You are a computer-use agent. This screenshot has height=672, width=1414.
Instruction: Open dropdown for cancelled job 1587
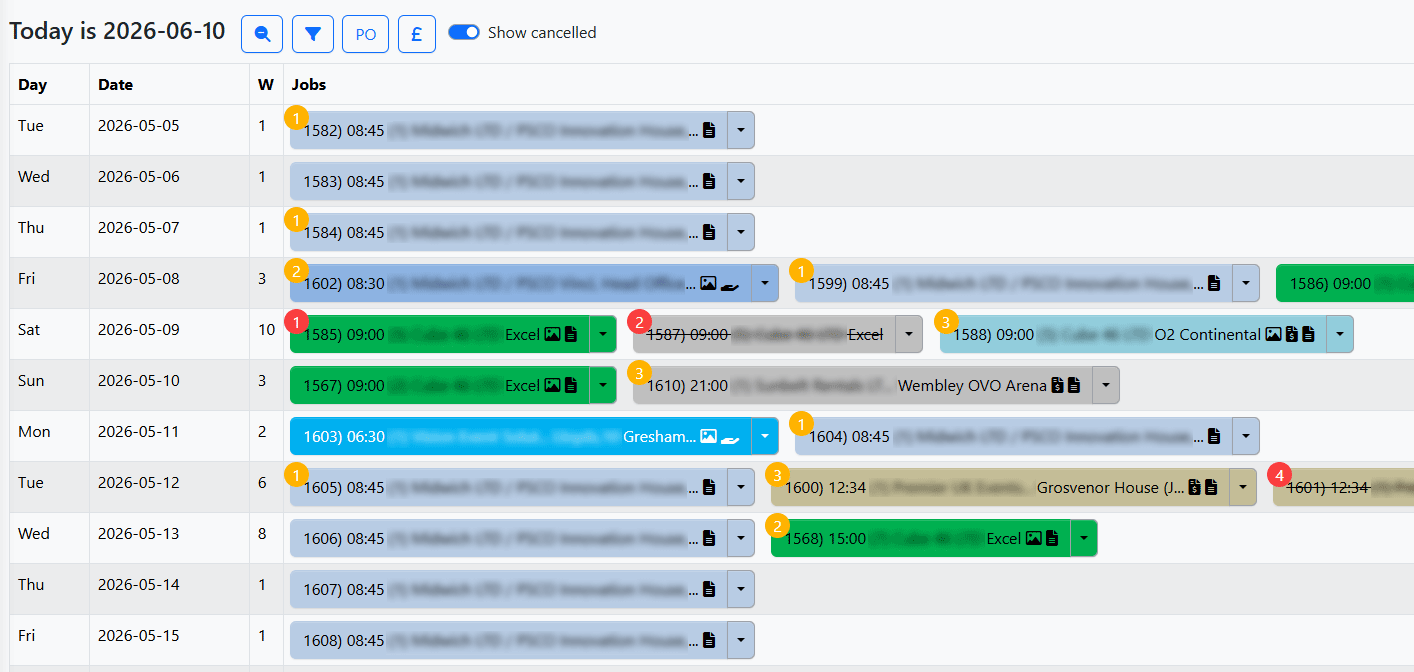click(908, 334)
